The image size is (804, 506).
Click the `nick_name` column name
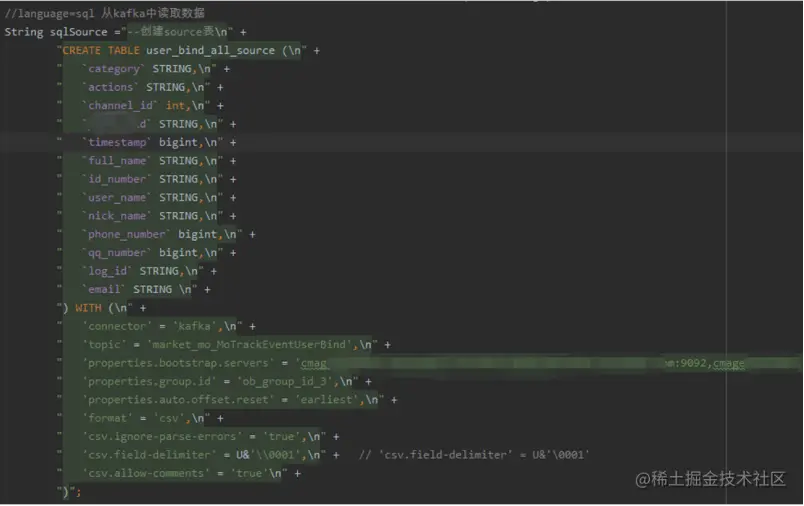click(x=117, y=216)
